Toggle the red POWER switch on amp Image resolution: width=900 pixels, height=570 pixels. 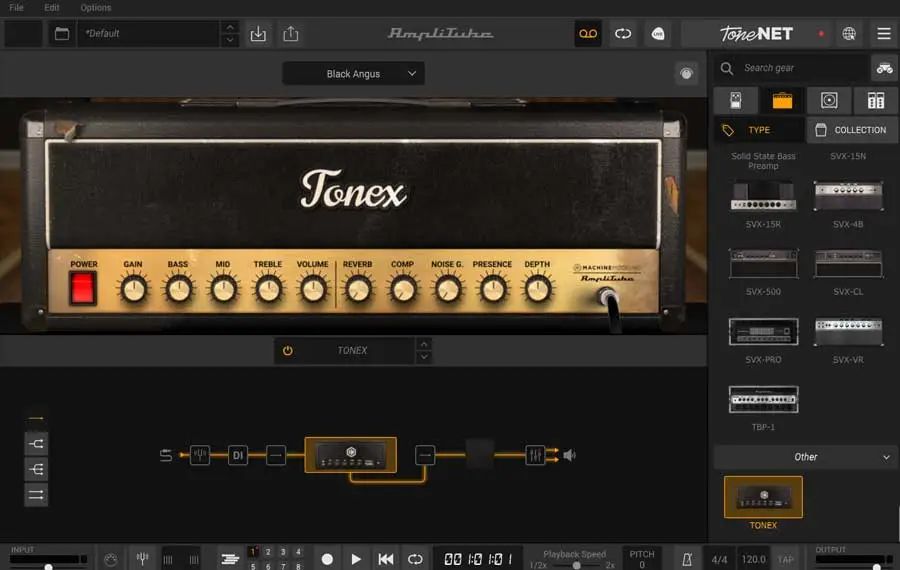click(83, 287)
